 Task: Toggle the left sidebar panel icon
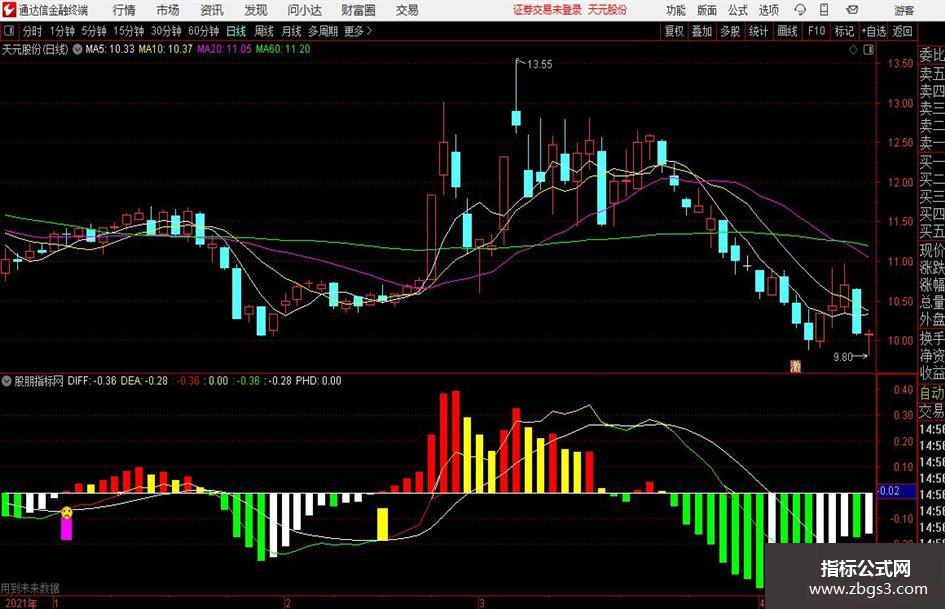point(9,31)
